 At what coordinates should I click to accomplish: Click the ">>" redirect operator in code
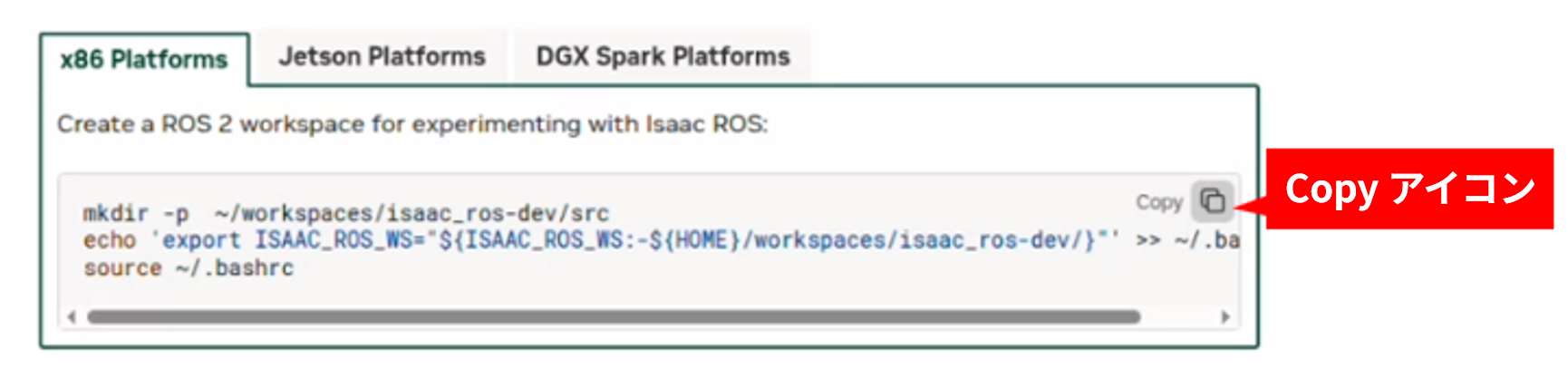click(1148, 241)
